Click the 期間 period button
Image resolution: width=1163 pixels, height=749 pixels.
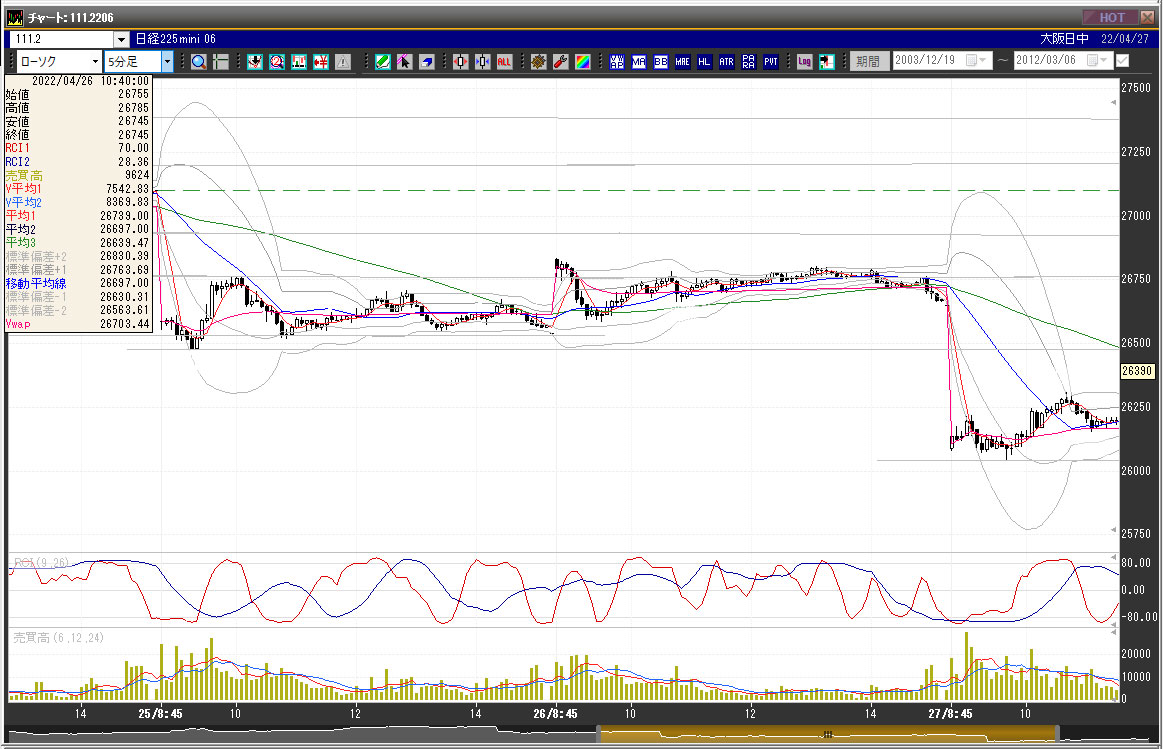[869, 62]
